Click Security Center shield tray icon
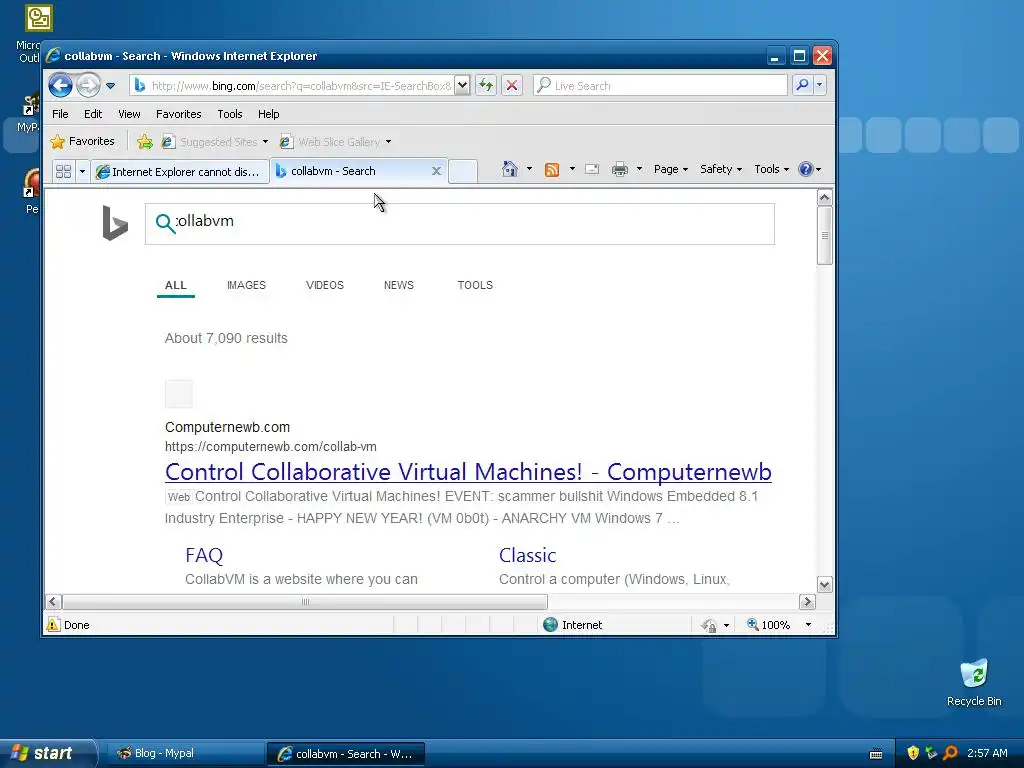This screenshot has width=1024, height=768. tap(913, 753)
